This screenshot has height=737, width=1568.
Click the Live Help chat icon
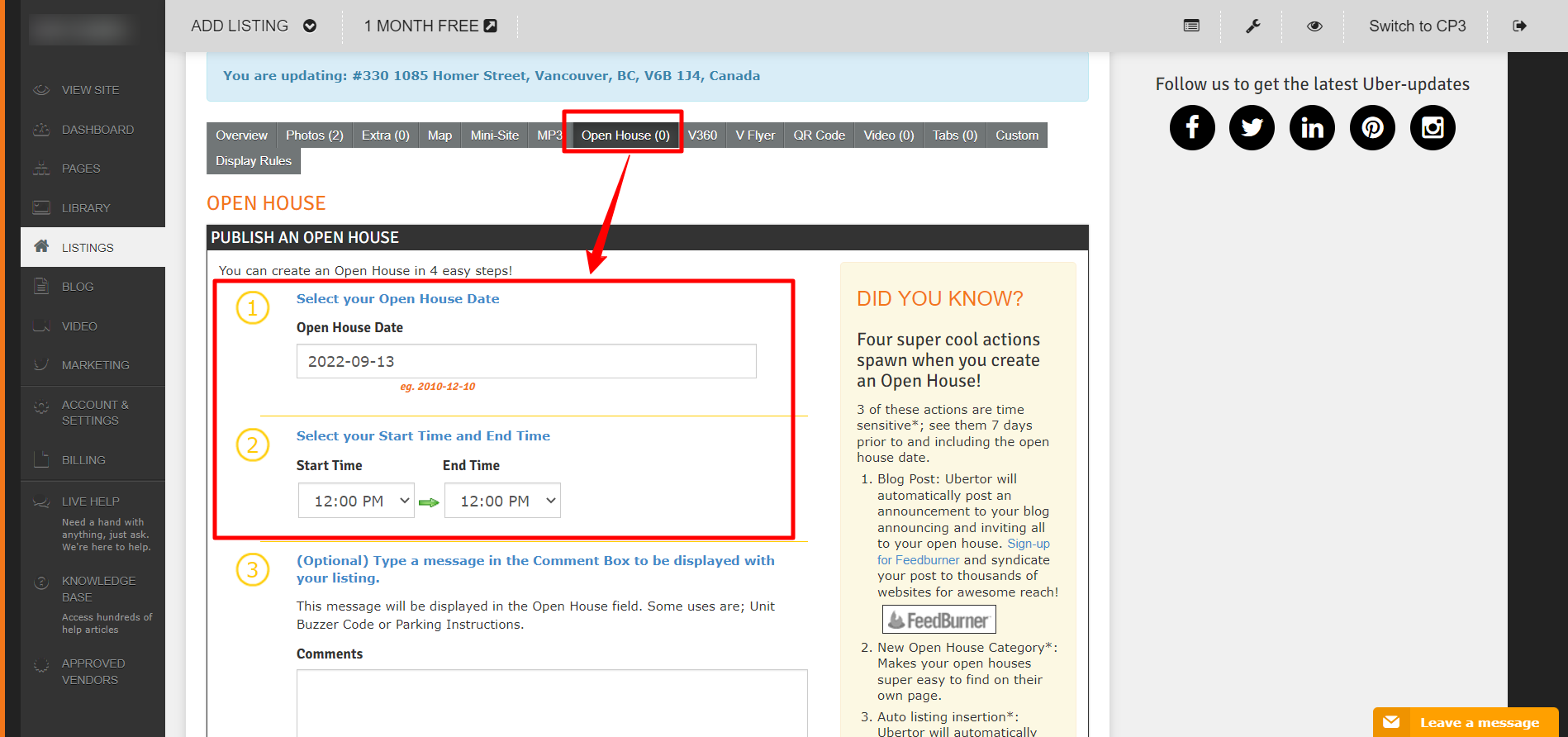pyautogui.click(x=41, y=502)
